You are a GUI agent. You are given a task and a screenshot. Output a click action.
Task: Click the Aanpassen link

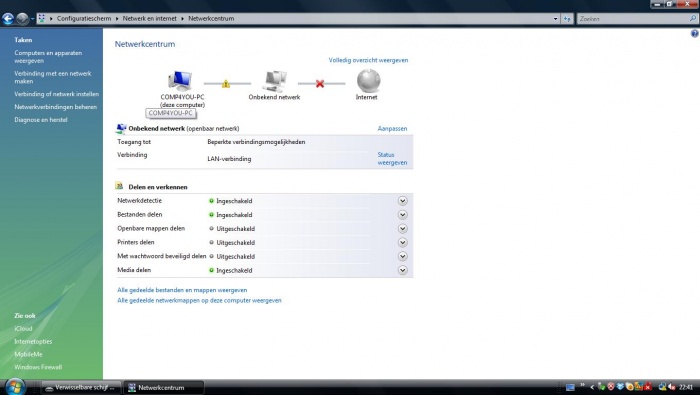[392, 129]
